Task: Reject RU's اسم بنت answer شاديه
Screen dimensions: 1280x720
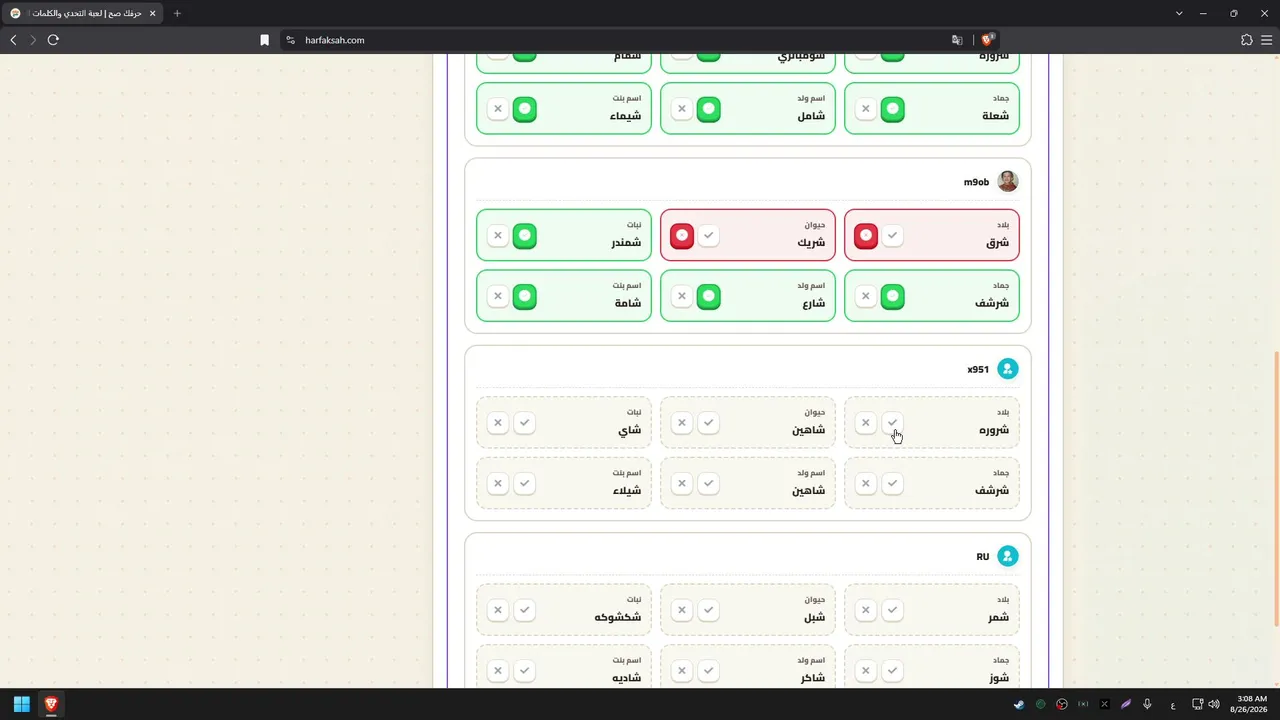Action: pyautogui.click(x=498, y=670)
